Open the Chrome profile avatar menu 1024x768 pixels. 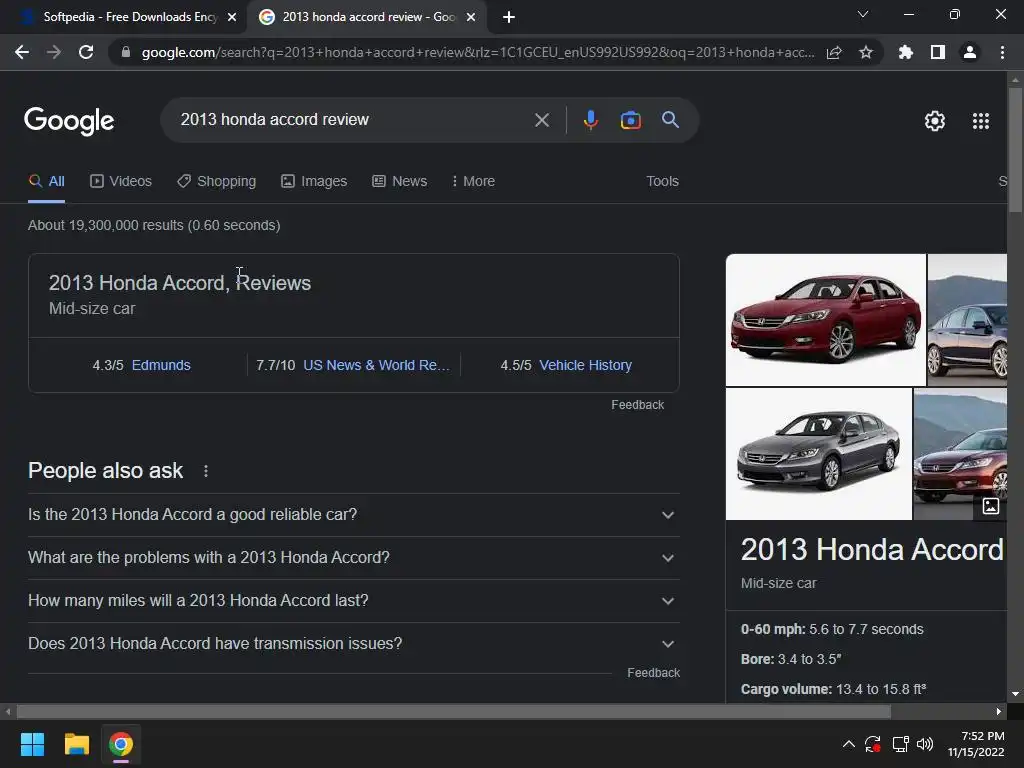pos(970,52)
